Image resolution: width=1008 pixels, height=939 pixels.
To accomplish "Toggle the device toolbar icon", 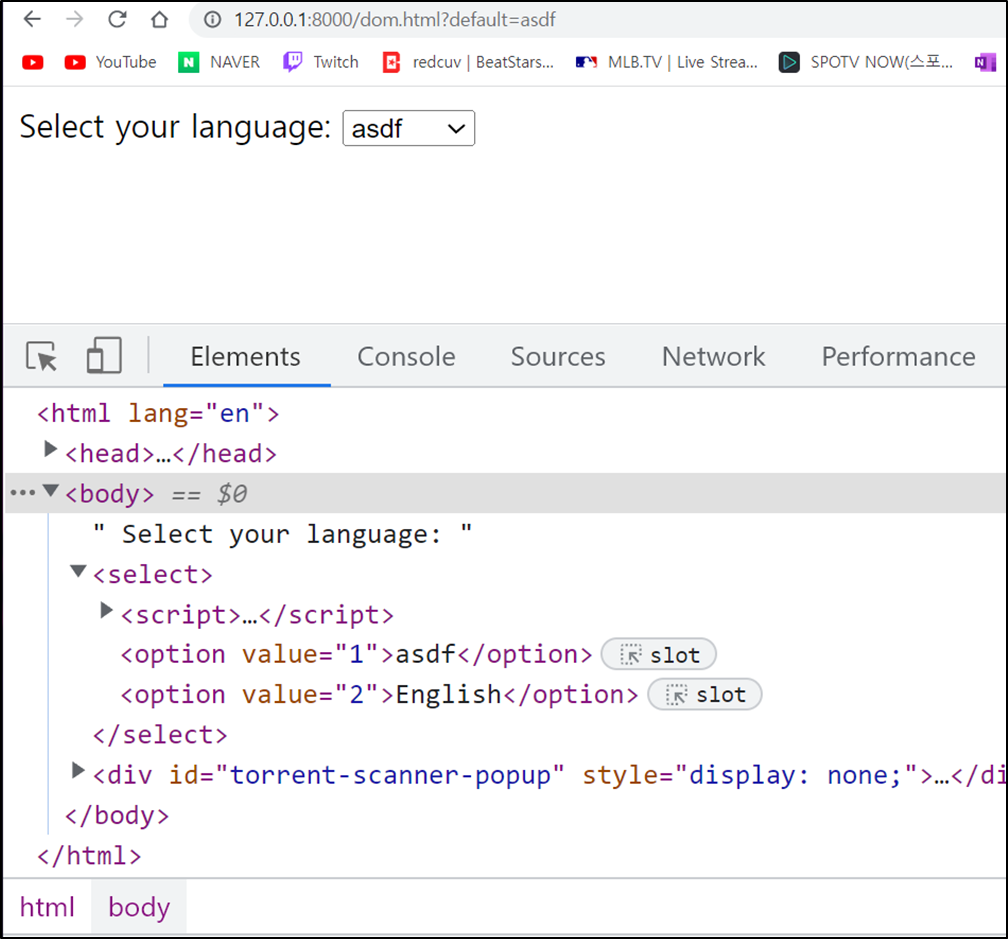I will click(x=104, y=355).
